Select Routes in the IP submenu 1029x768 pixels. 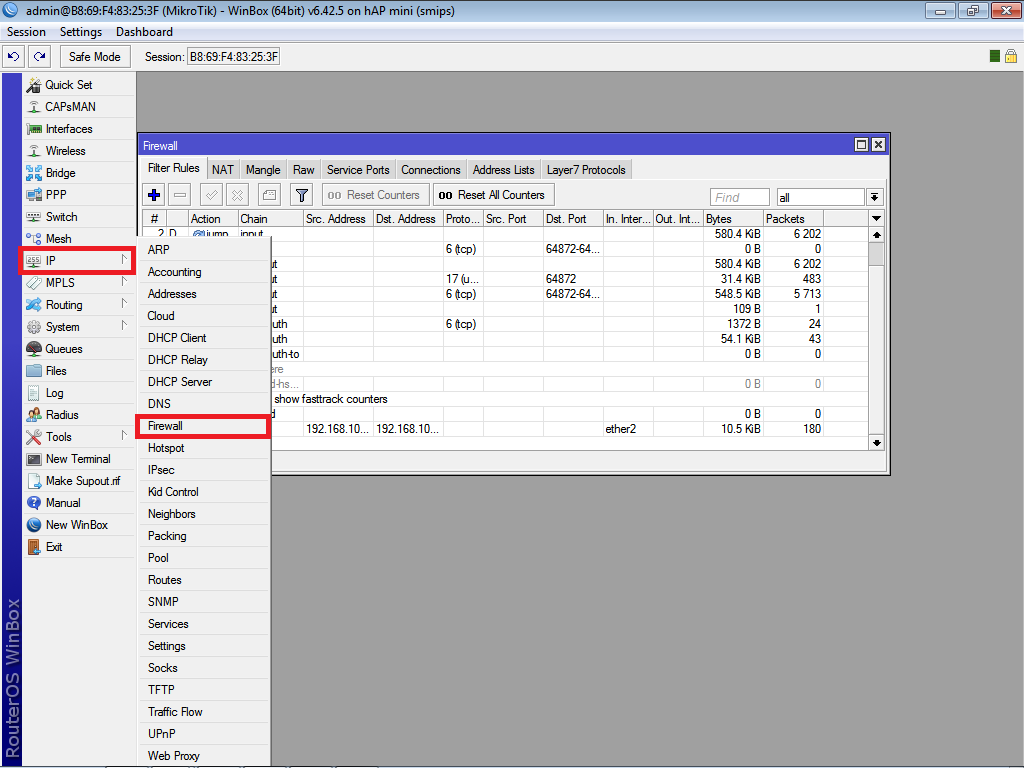[204, 580]
